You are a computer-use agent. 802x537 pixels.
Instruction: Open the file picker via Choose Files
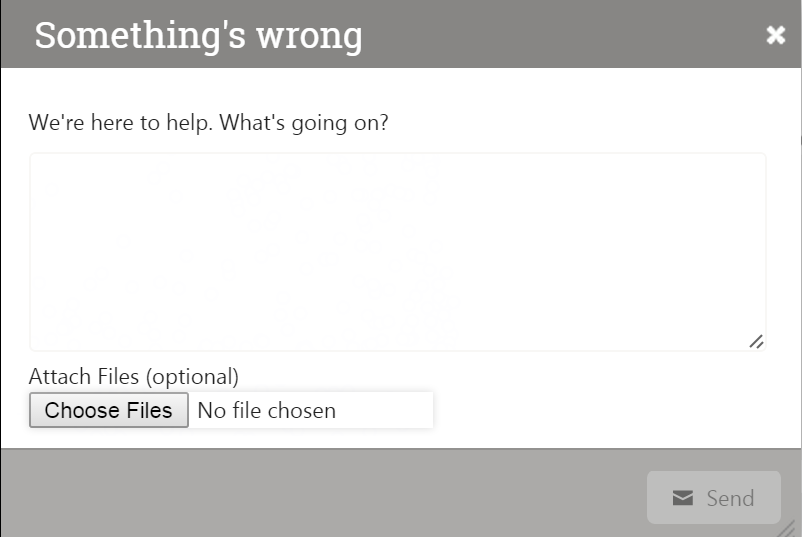pos(108,410)
